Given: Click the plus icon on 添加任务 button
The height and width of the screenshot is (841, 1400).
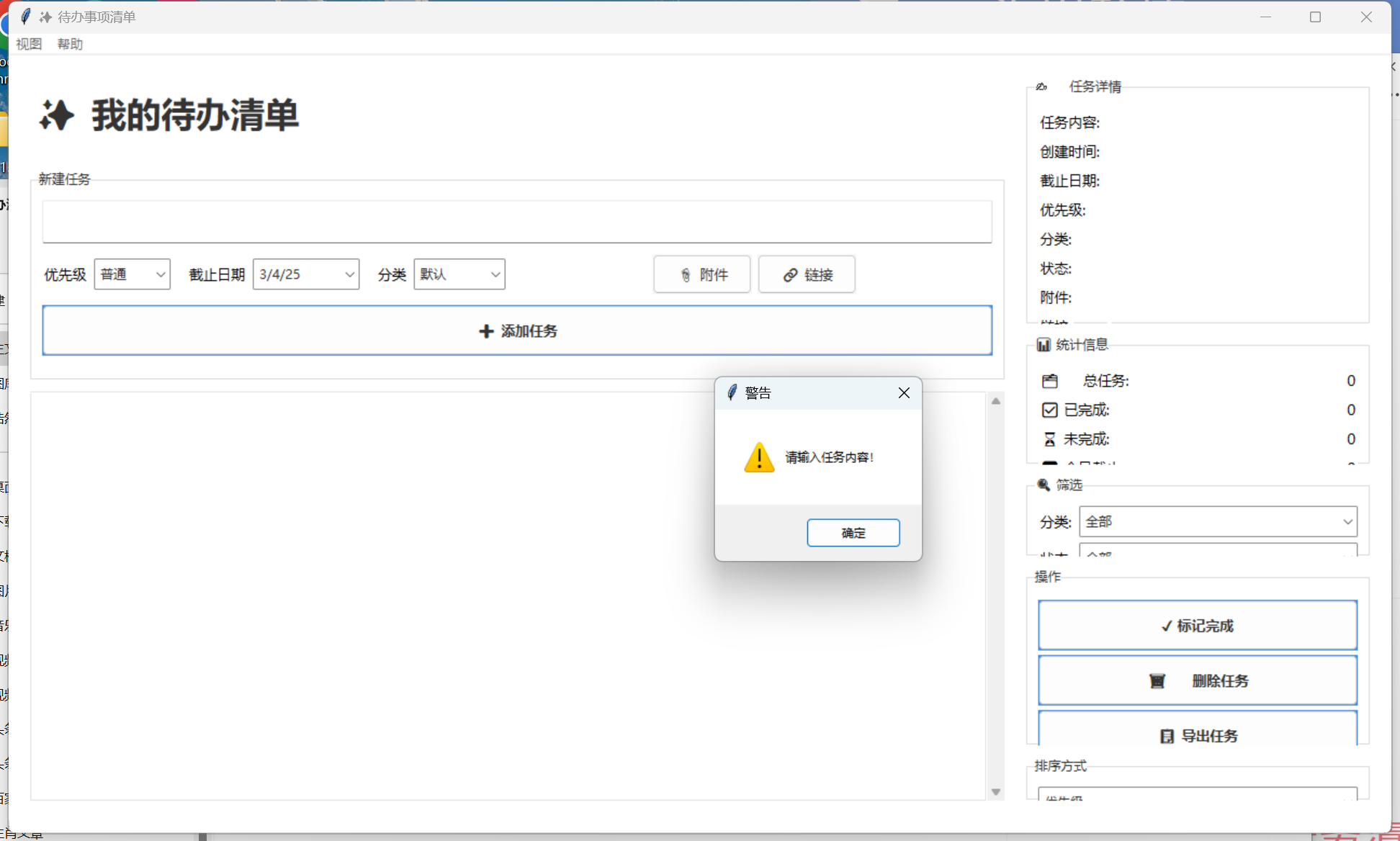Looking at the screenshot, I should (x=486, y=331).
